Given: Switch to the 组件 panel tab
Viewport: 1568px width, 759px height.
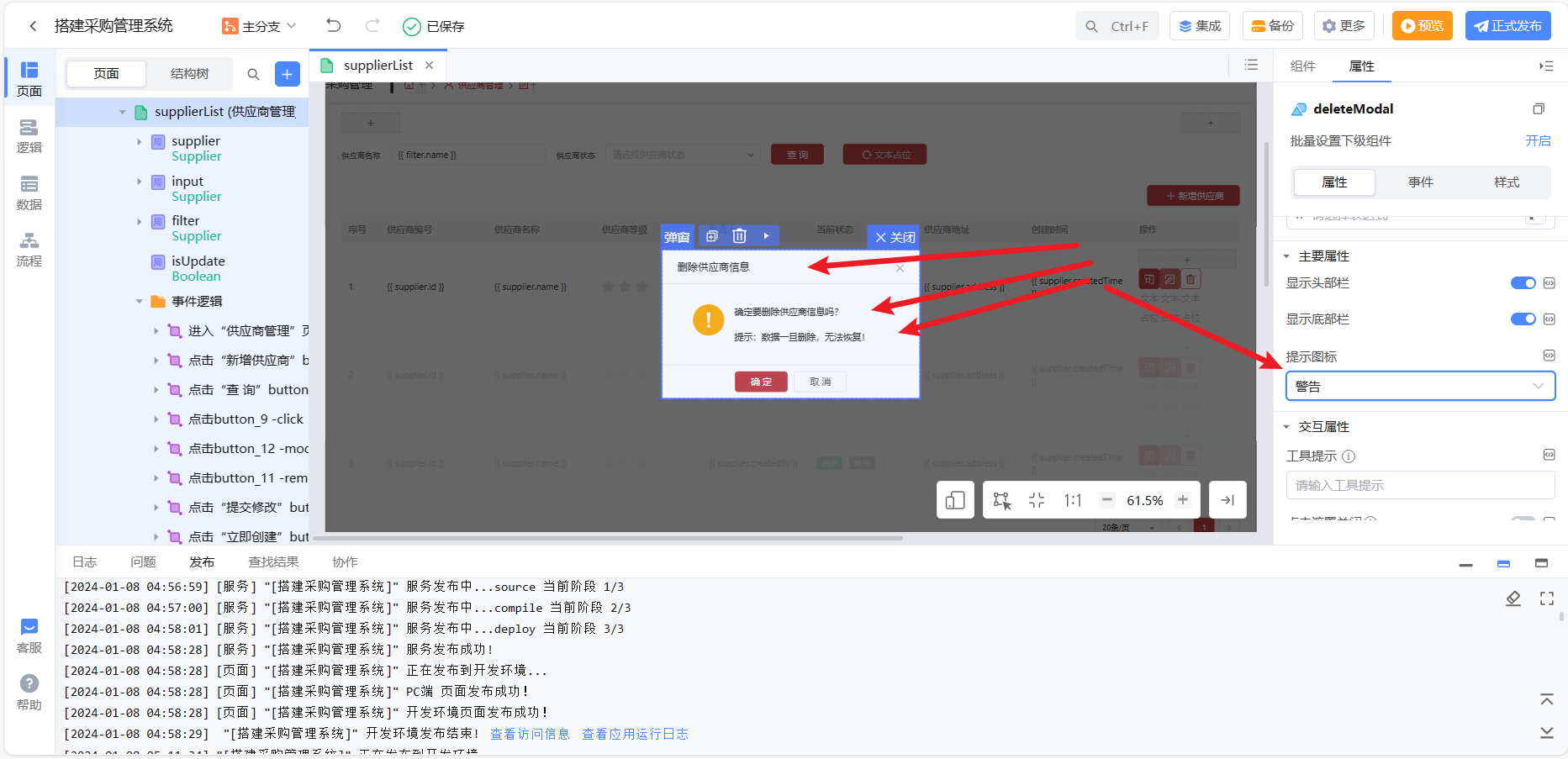Looking at the screenshot, I should (1302, 66).
